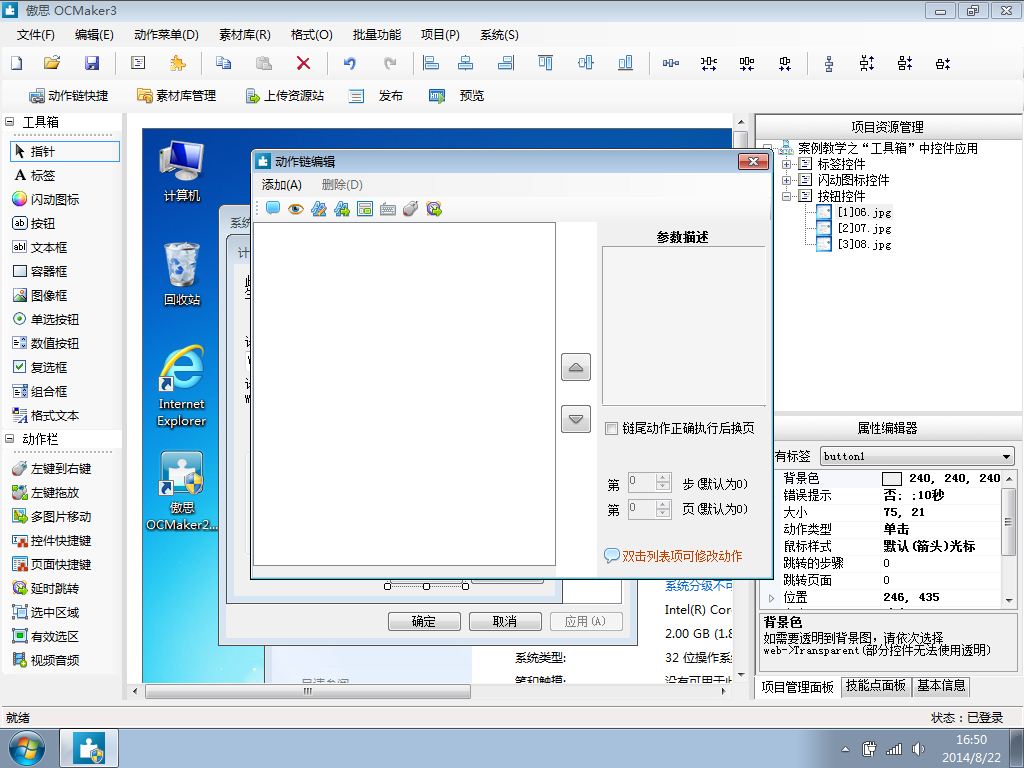Expand the 闪动图标控件 tree node

pyautogui.click(x=786, y=180)
